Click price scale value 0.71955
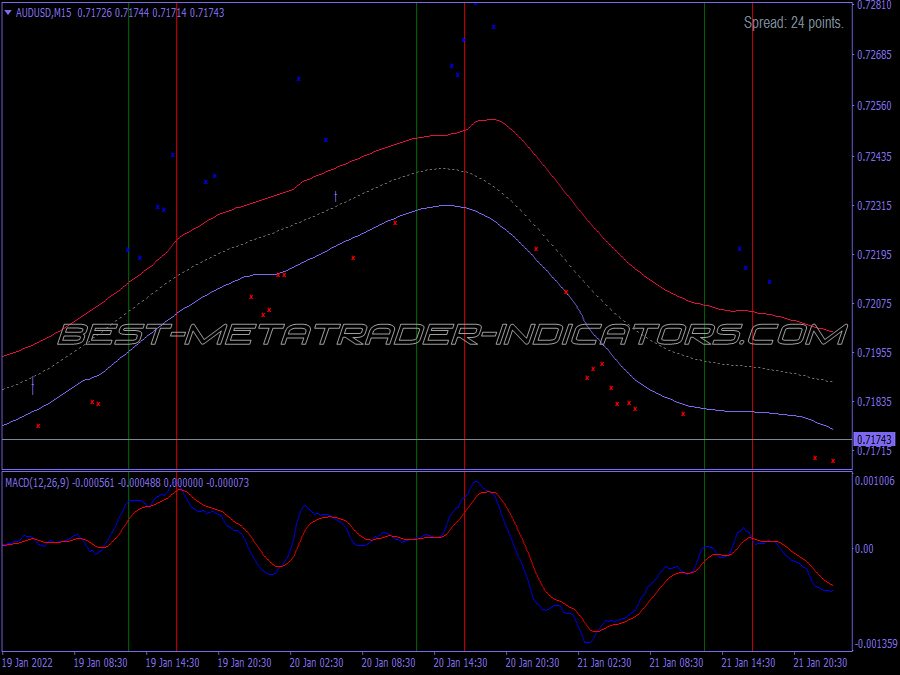 [875, 352]
